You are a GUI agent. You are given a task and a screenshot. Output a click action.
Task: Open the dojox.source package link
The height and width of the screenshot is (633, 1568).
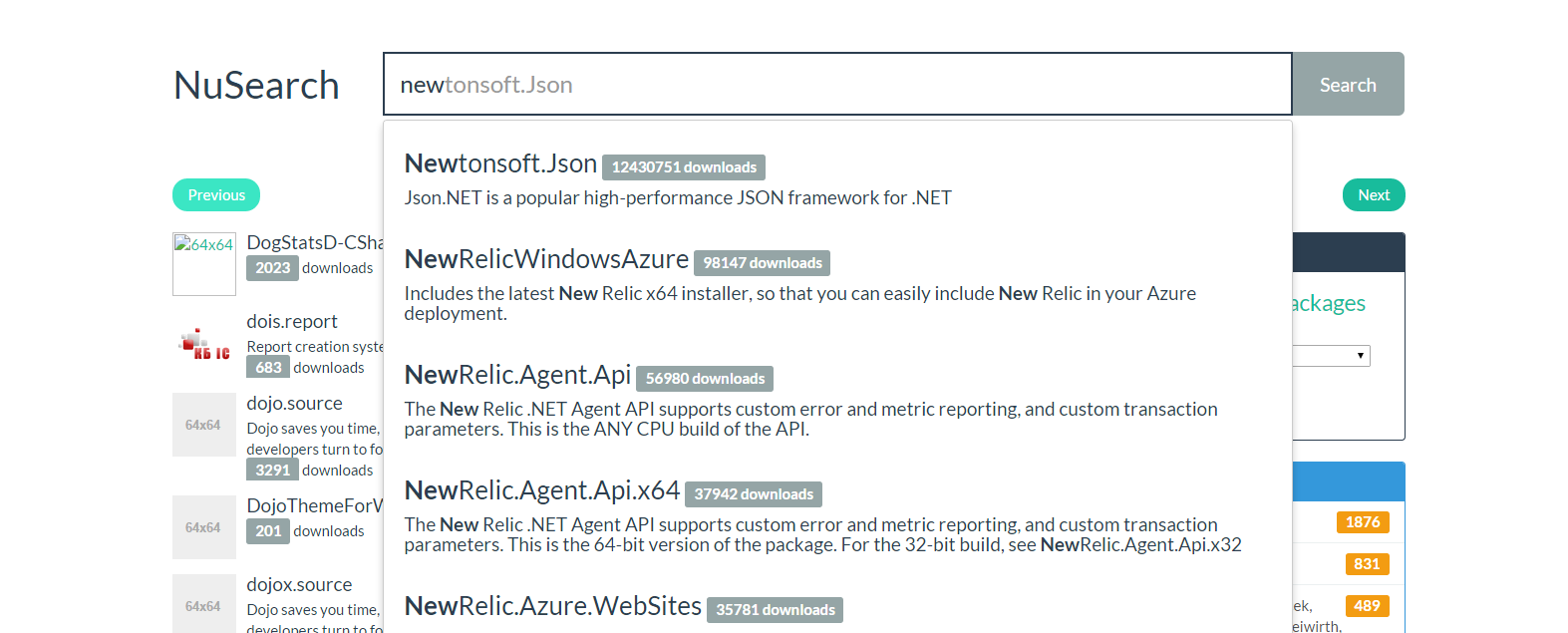[299, 585]
